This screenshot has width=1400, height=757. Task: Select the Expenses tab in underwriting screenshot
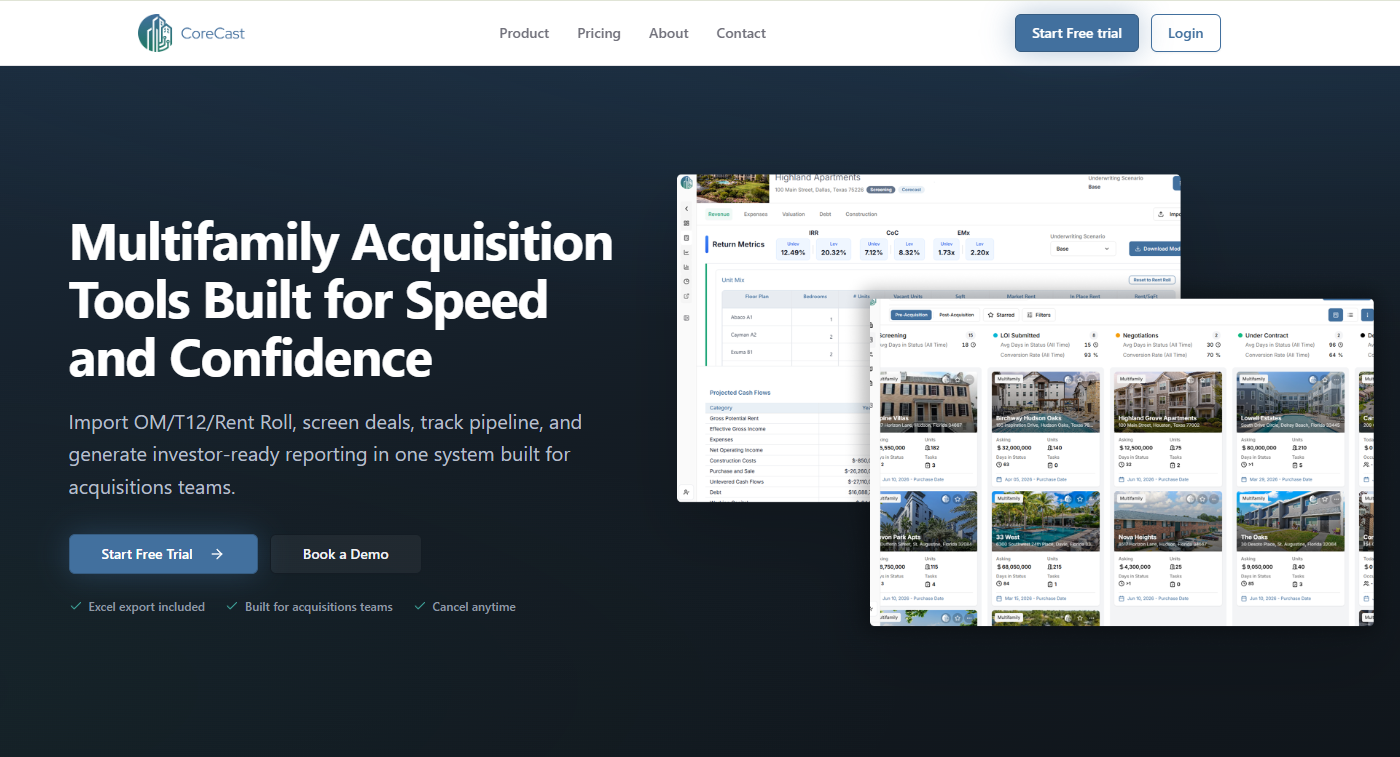pos(755,214)
